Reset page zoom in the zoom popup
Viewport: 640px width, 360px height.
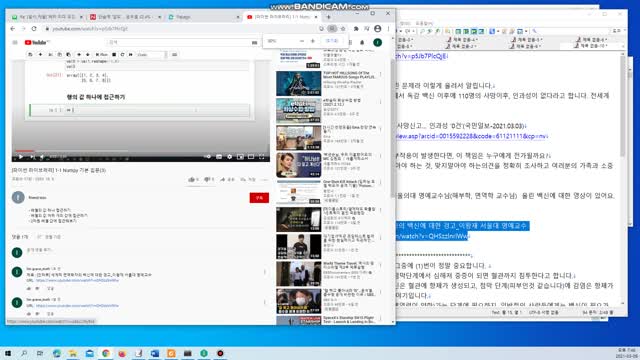pos(331,41)
